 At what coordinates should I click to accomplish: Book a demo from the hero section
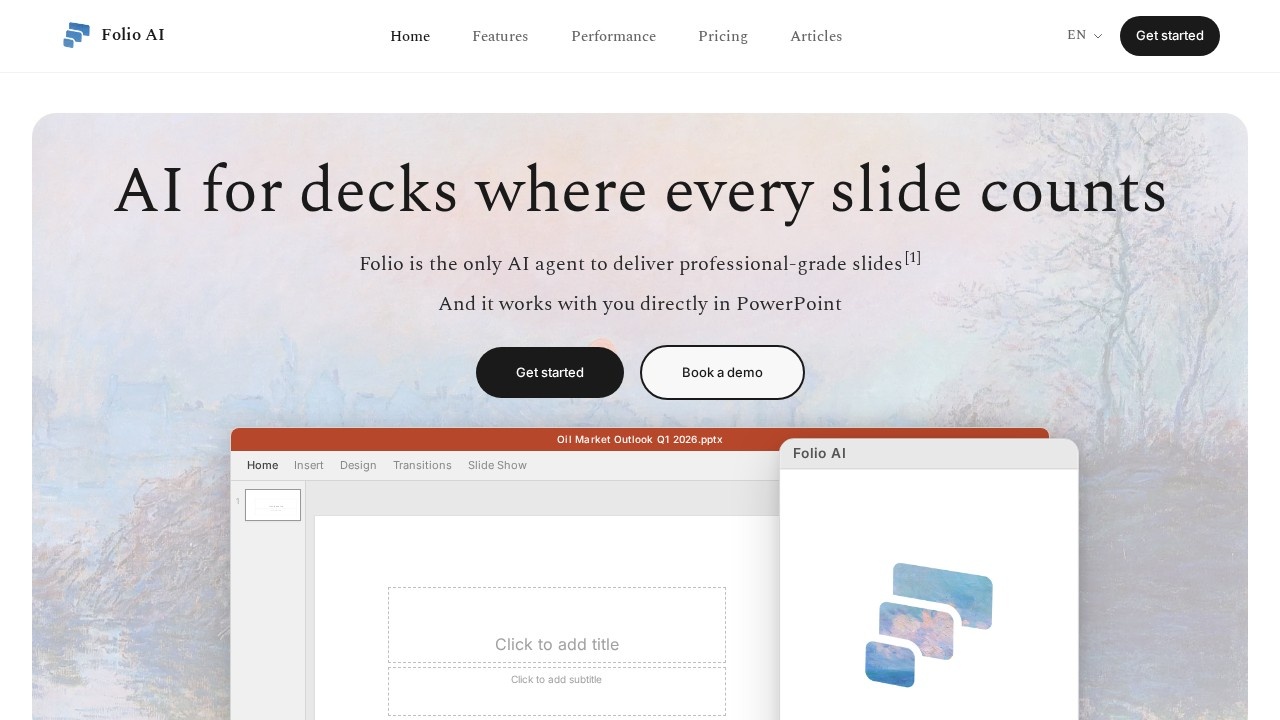[722, 372]
